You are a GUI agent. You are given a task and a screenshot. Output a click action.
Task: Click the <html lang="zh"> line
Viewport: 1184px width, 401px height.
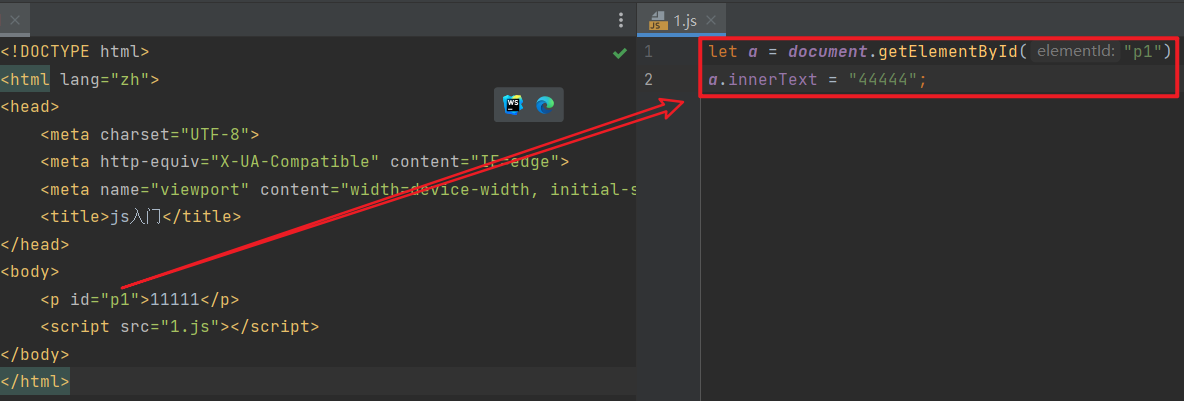tap(79, 79)
